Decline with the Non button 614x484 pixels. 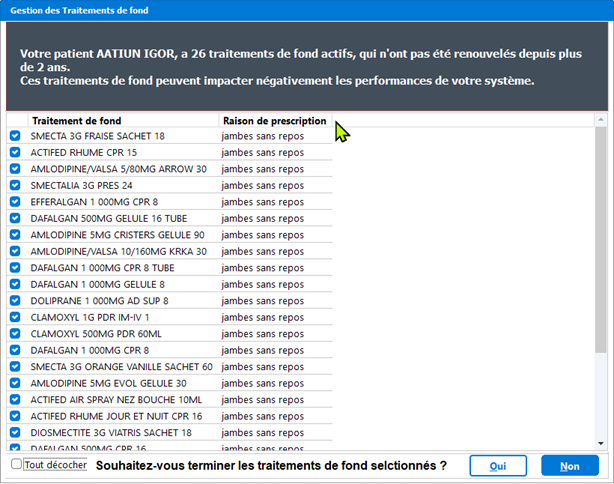570,466
